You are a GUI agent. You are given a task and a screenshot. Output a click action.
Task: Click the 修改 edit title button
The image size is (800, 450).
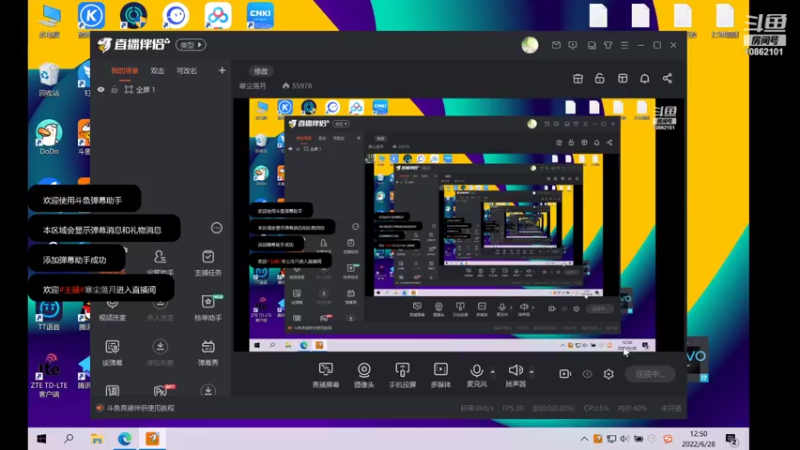click(261, 71)
